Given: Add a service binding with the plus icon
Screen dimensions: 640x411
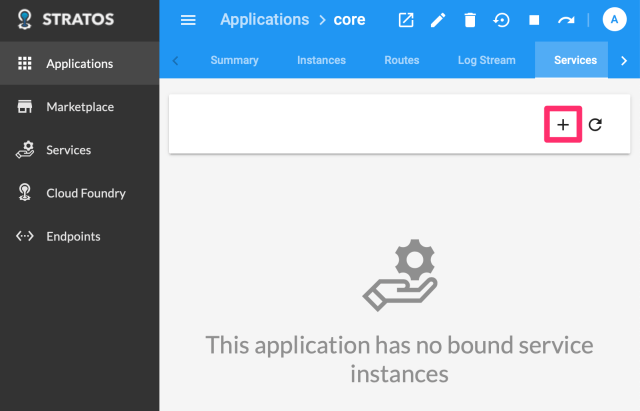Looking at the screenshot, I should [563, 125].
